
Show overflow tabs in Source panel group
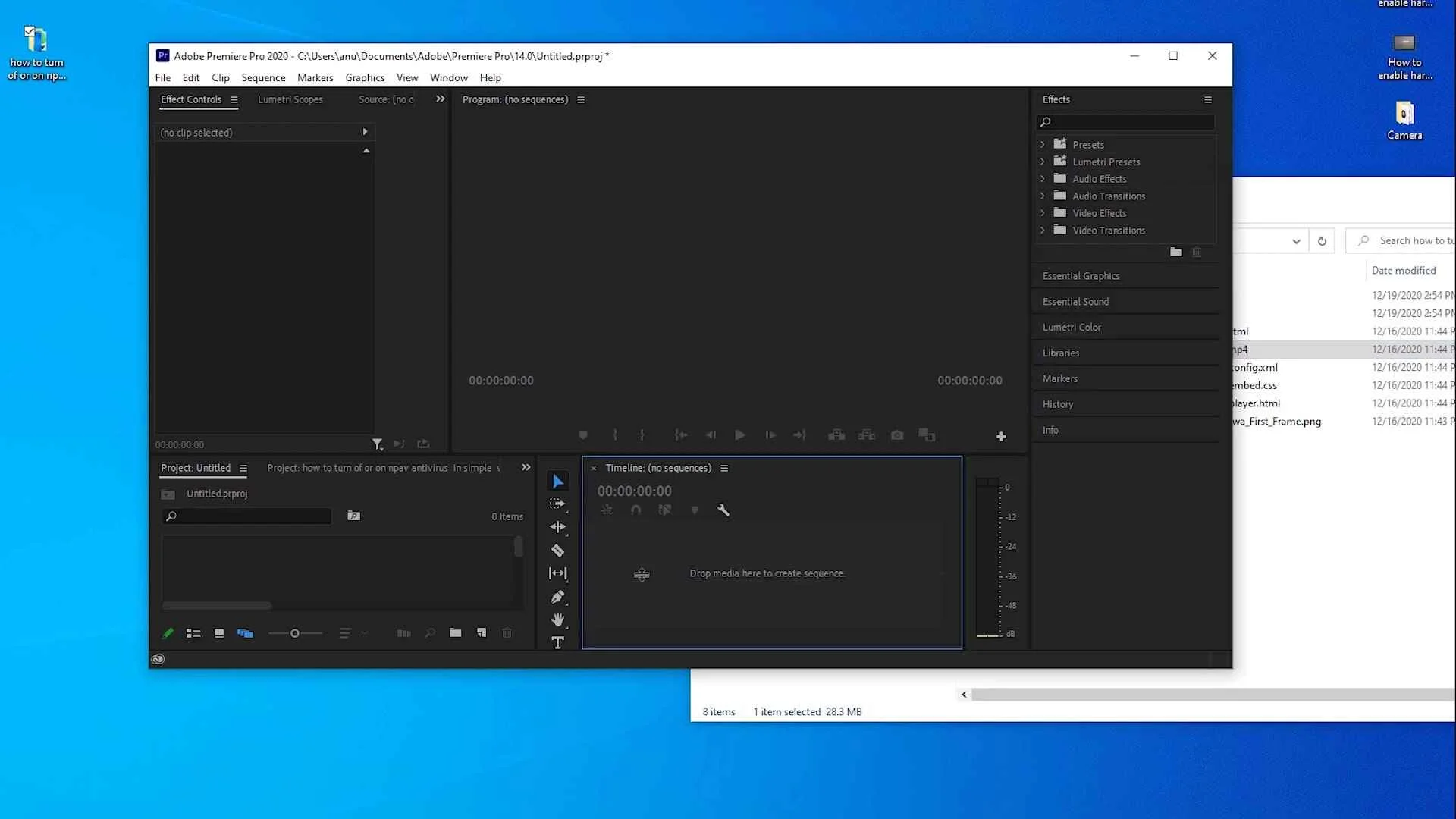pos(441,99)
